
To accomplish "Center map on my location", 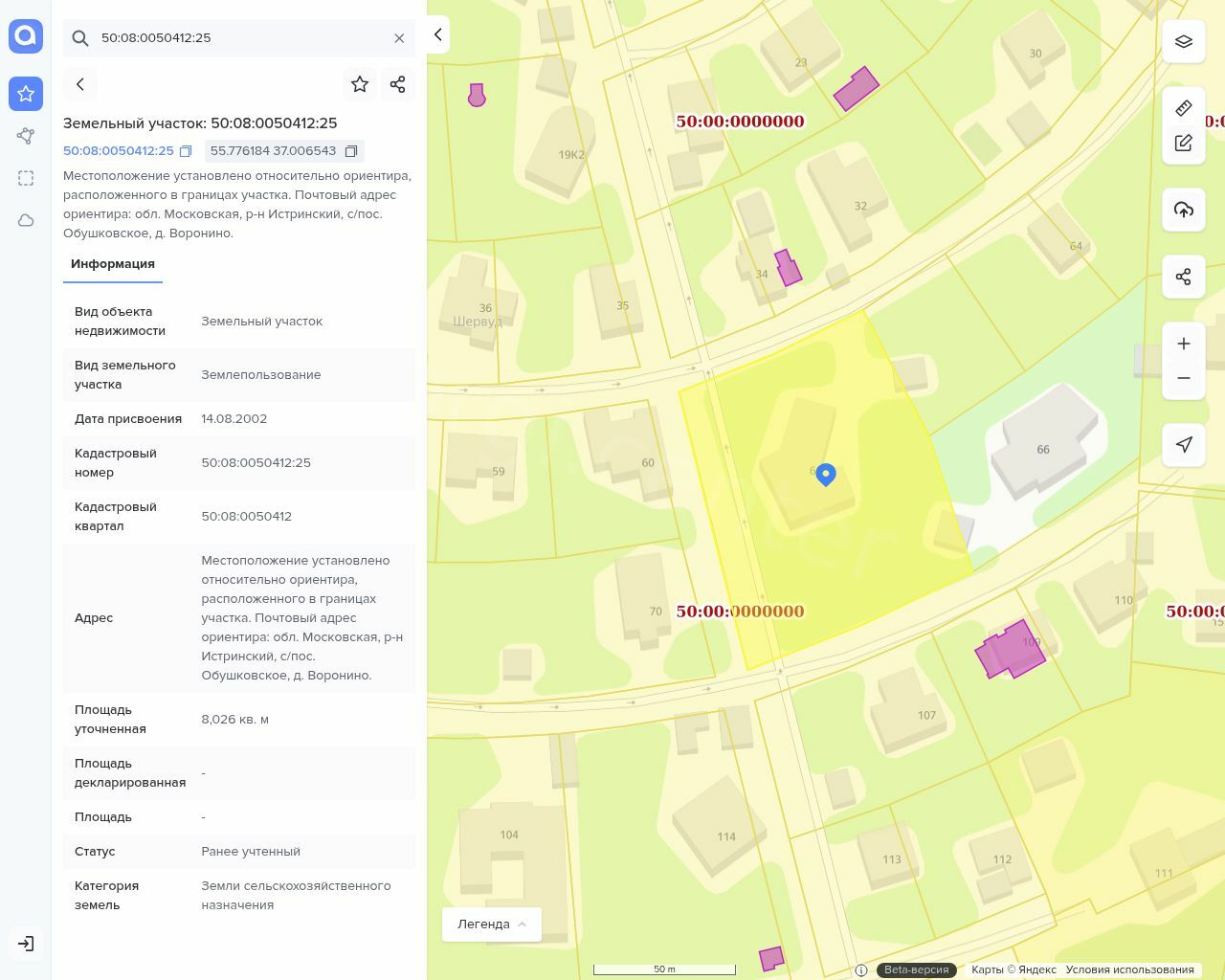I will [x=1184, y=444].
